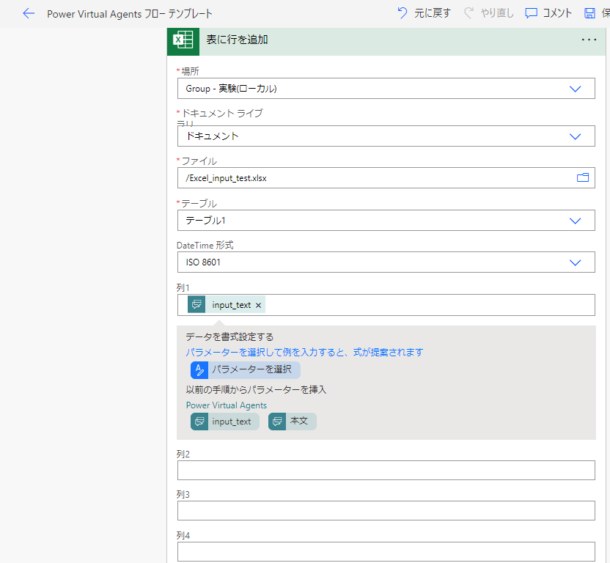Remove the input_text token from 列1
Screen dimensions: 610x563
(258, 305)
